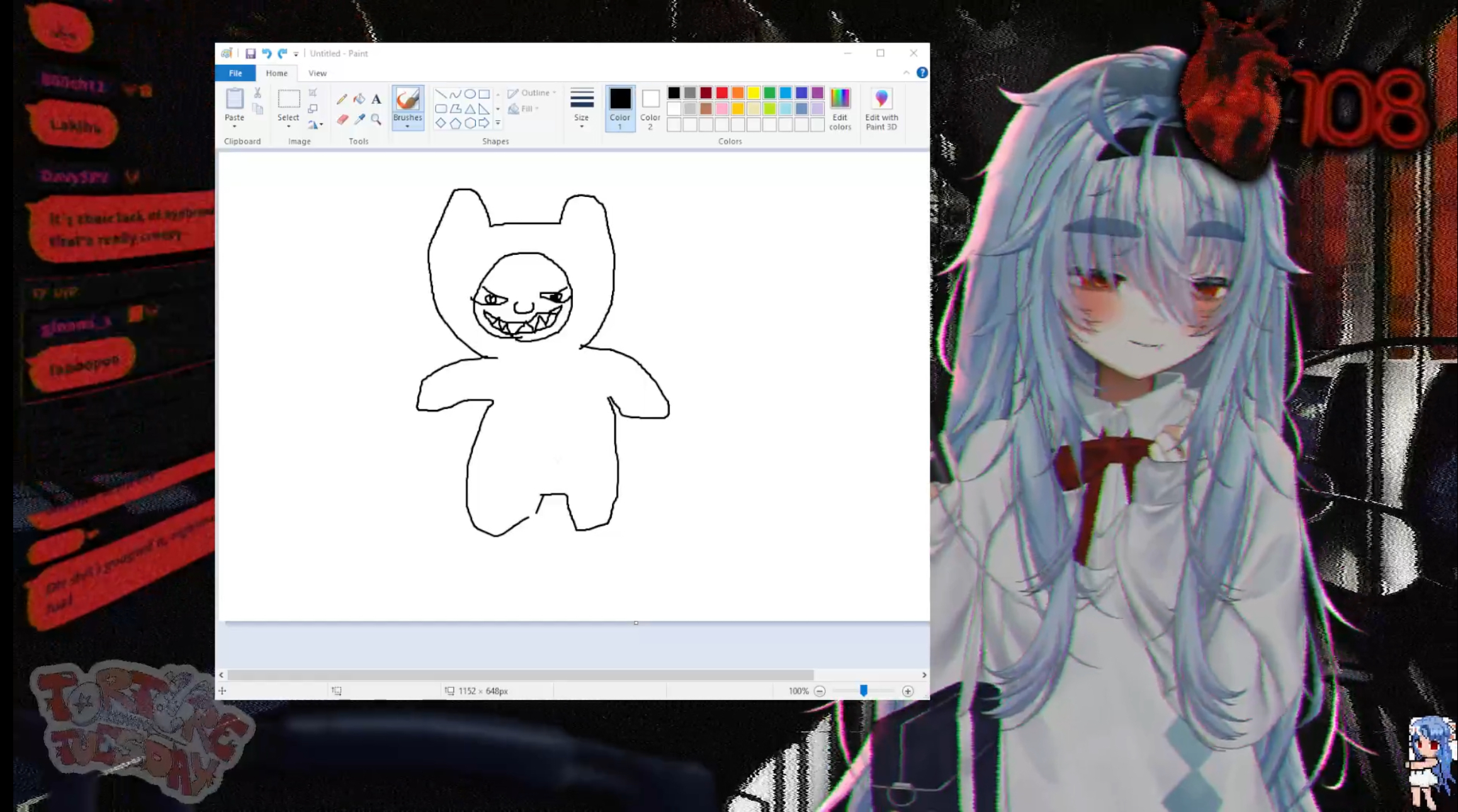Screen dimensions: 1458x812
Task: Choose the rectangular Select tool
Action: point(289,99)
